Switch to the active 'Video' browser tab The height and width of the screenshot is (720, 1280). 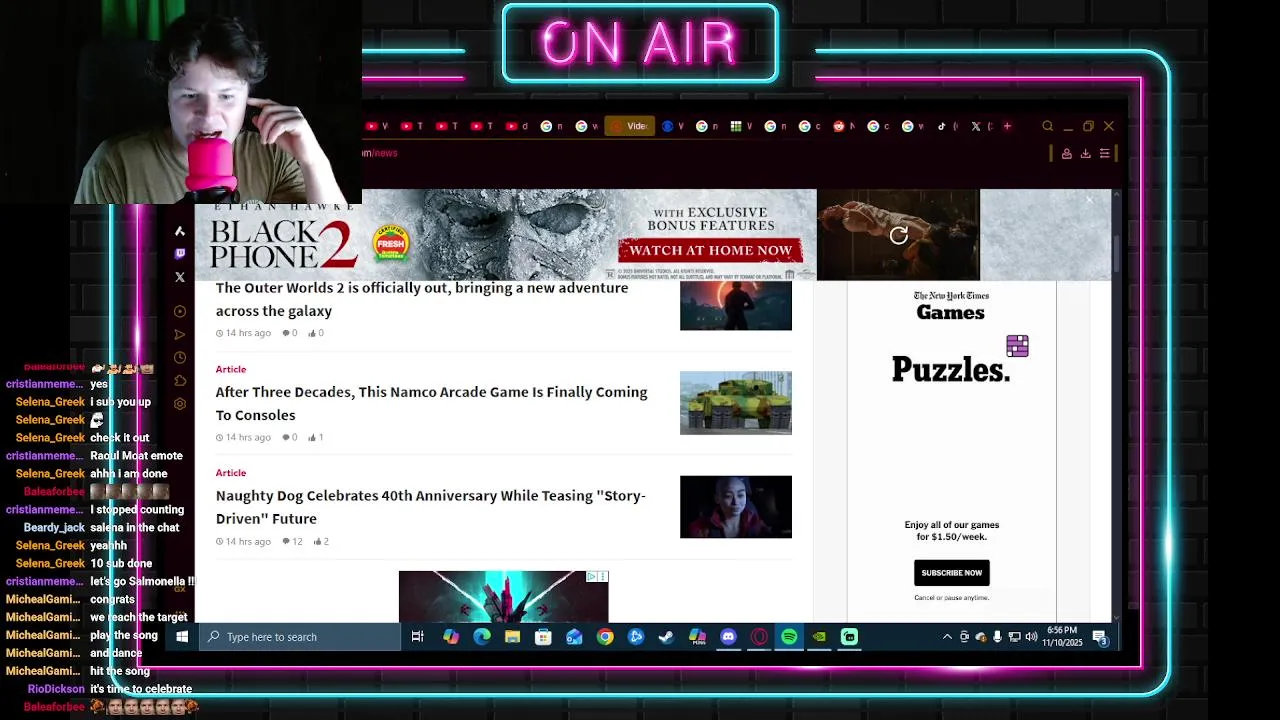tap(629, 126)
